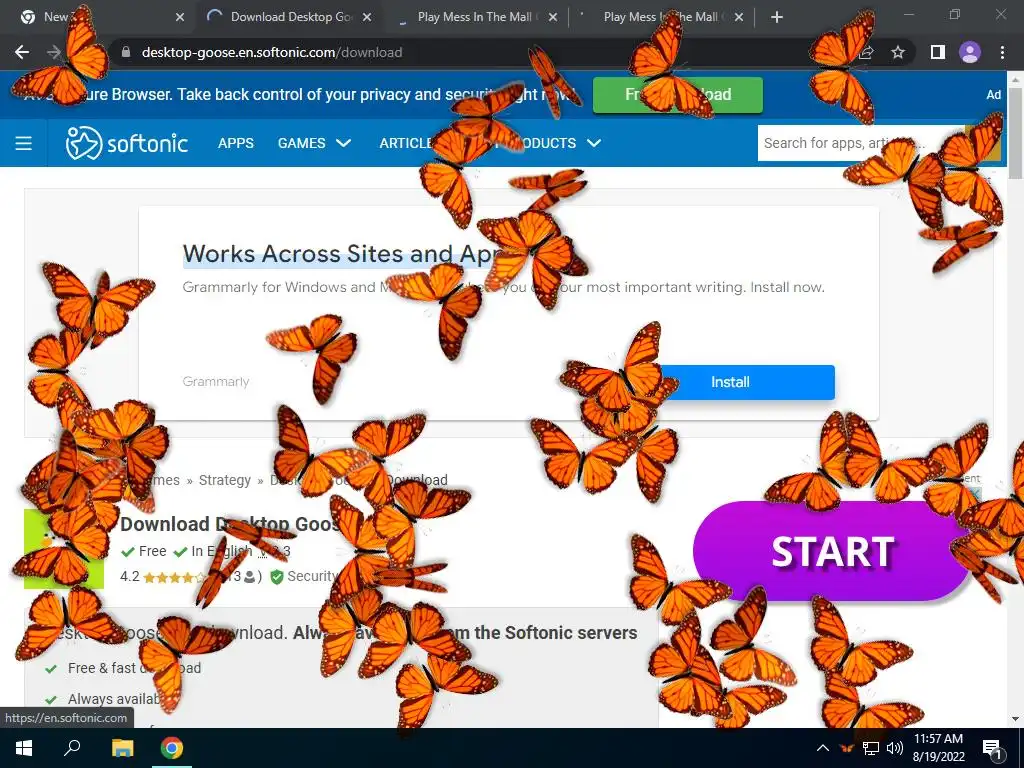Open Windows taskbar search
The height and width of the screenshot is (768, 1024).
[x=72, y=748]
